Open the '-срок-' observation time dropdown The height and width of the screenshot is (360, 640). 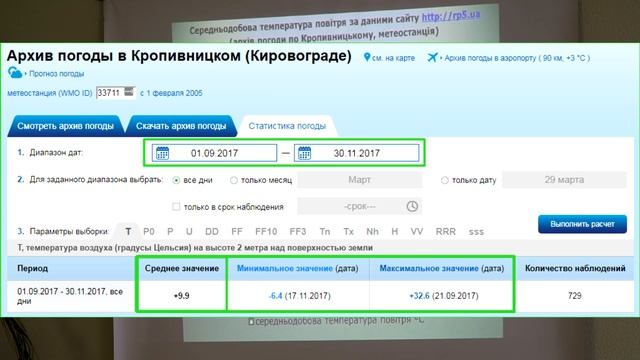pos(360,206)
